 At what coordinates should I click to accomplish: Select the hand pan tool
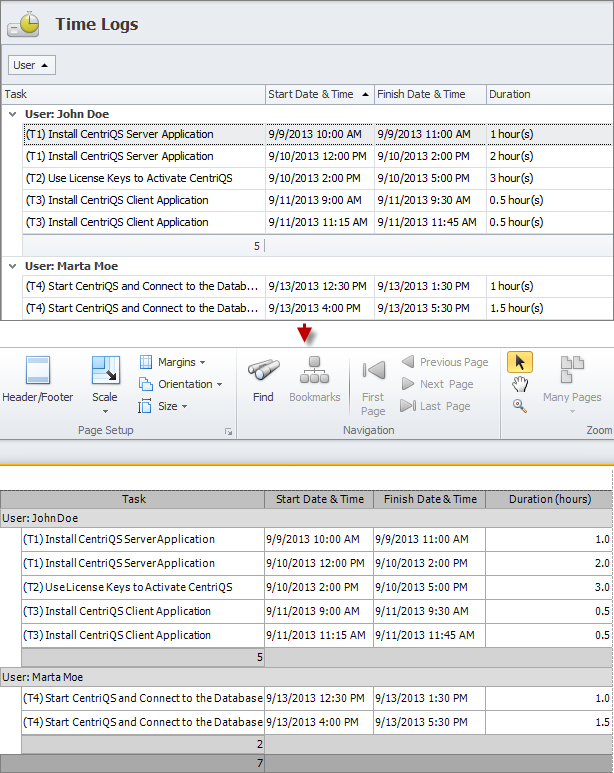(x=520, y=384)
